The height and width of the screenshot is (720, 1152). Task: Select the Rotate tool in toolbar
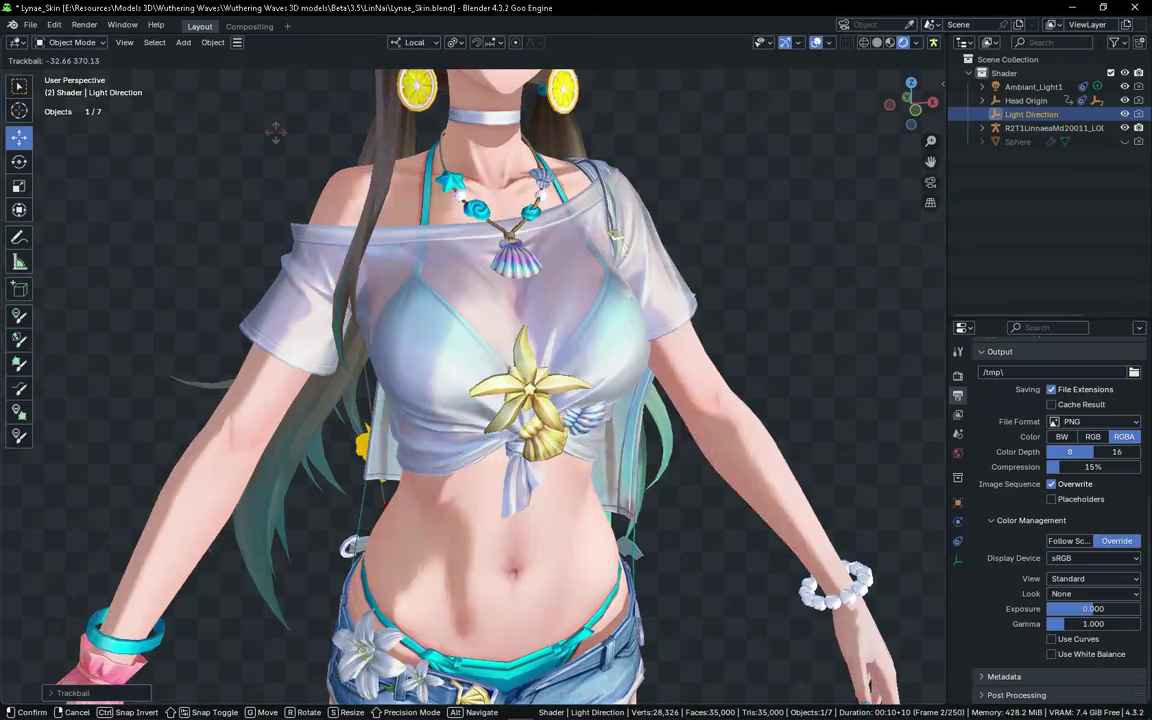(x=19, y=162)
